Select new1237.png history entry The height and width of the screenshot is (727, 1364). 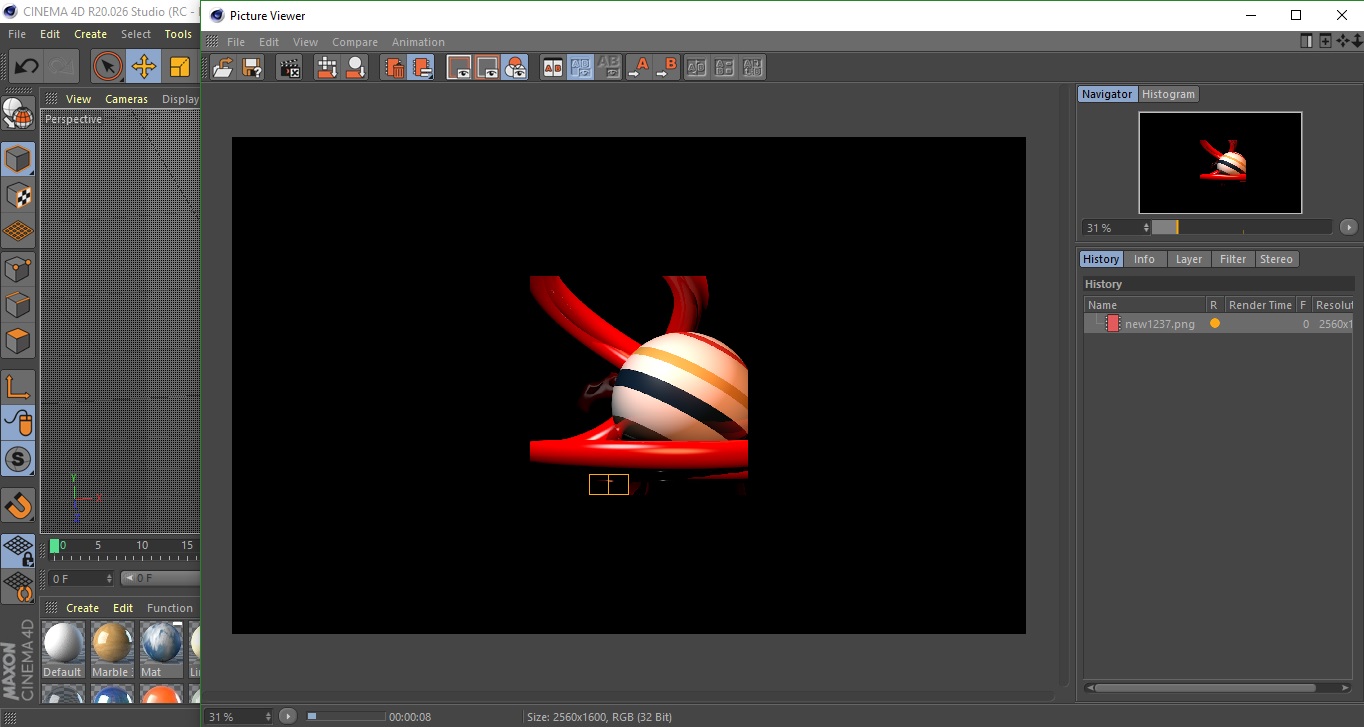pyautogui.click(x=1218, y=324)
